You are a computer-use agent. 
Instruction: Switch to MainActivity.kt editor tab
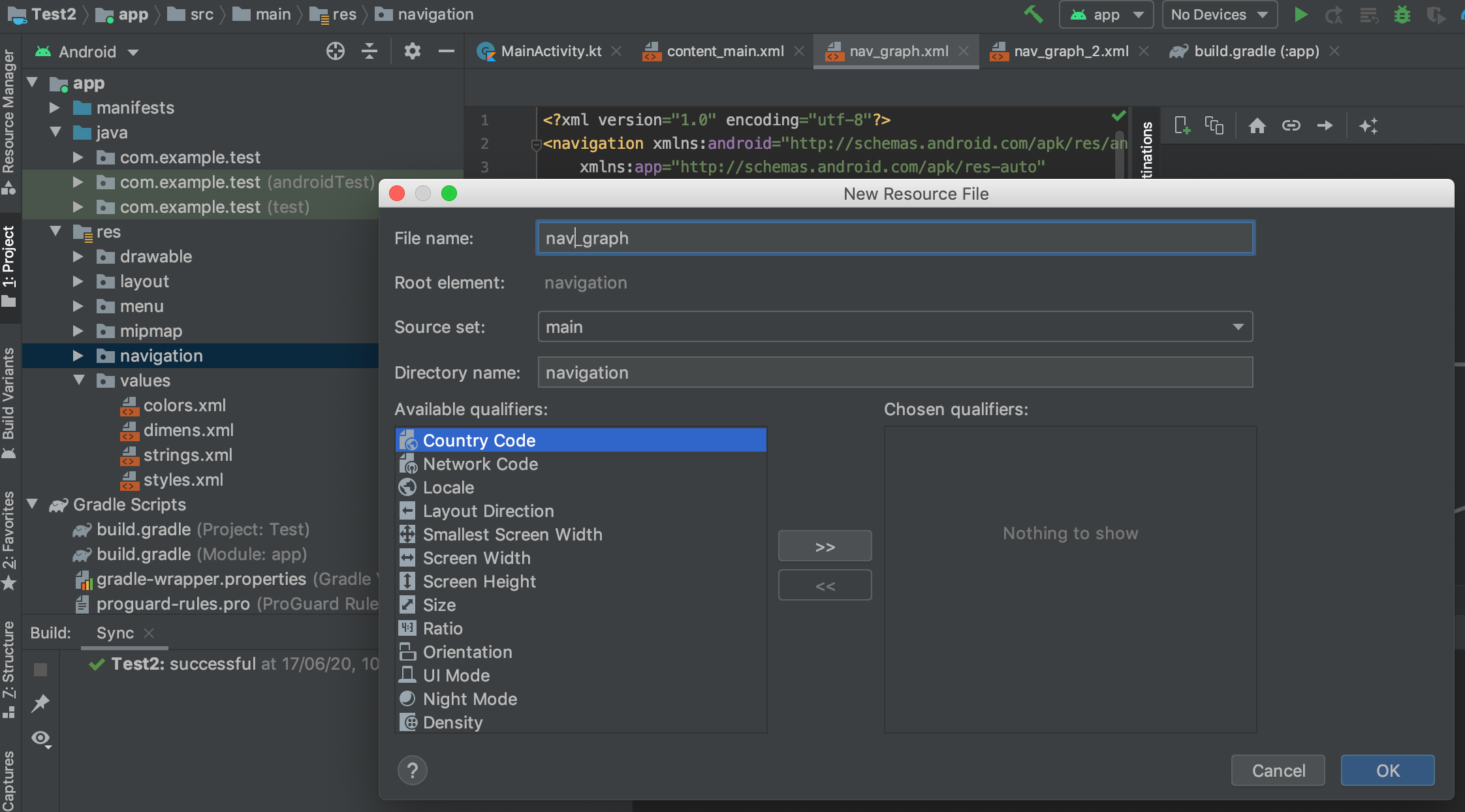click(x=551, y=51)
